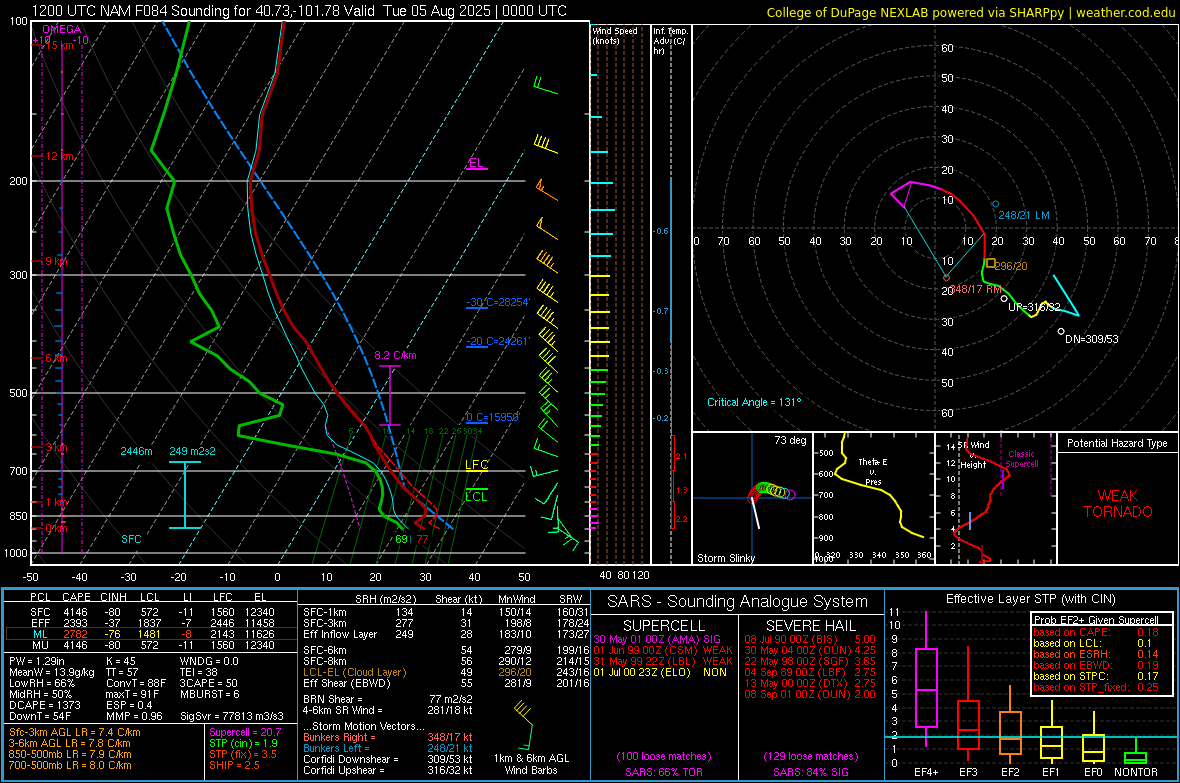Click the Storm Slinky panel label

click(x=725, y=558)
